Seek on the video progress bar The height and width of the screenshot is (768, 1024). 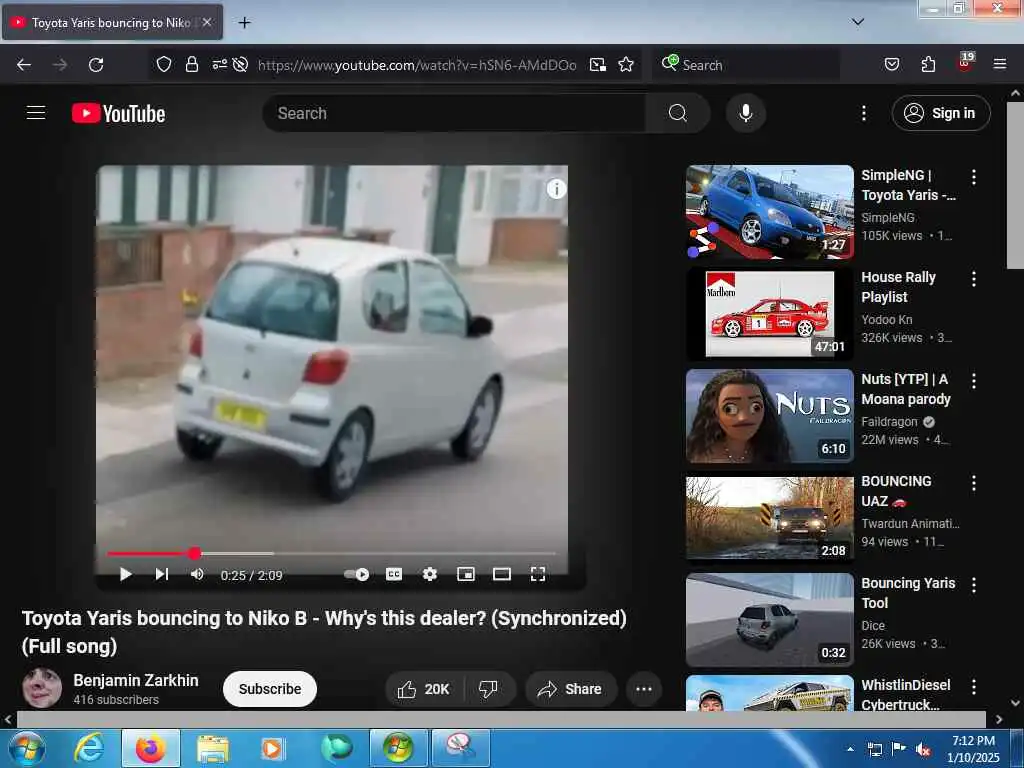[x=332, y=554]
